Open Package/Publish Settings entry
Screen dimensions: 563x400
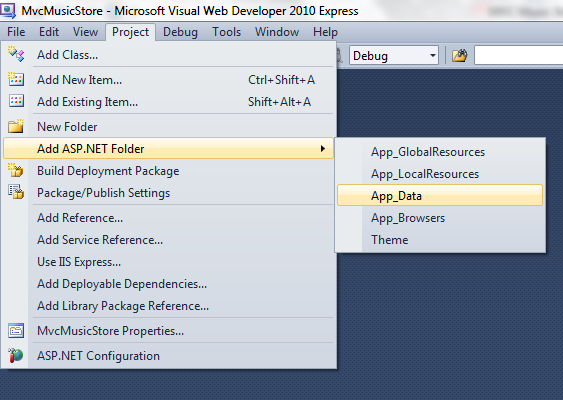(x=168, y=192)
